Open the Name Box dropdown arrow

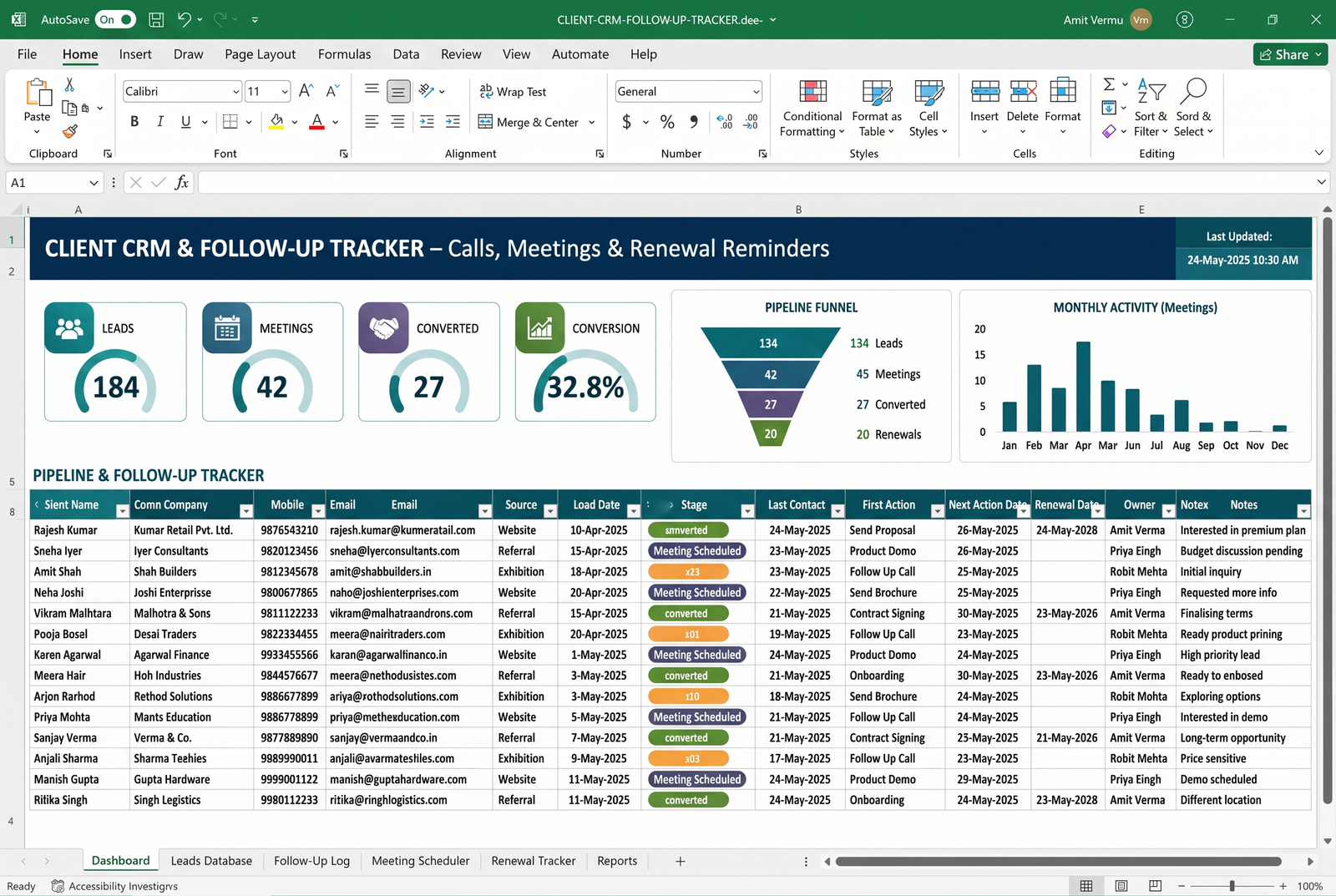pos(94,183)
